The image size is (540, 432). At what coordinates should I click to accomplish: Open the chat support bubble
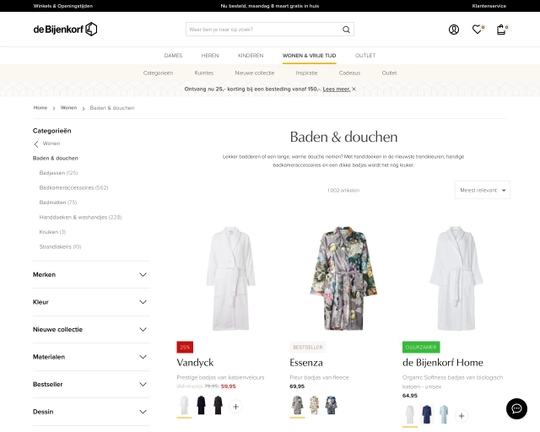[x=516, y=409]
